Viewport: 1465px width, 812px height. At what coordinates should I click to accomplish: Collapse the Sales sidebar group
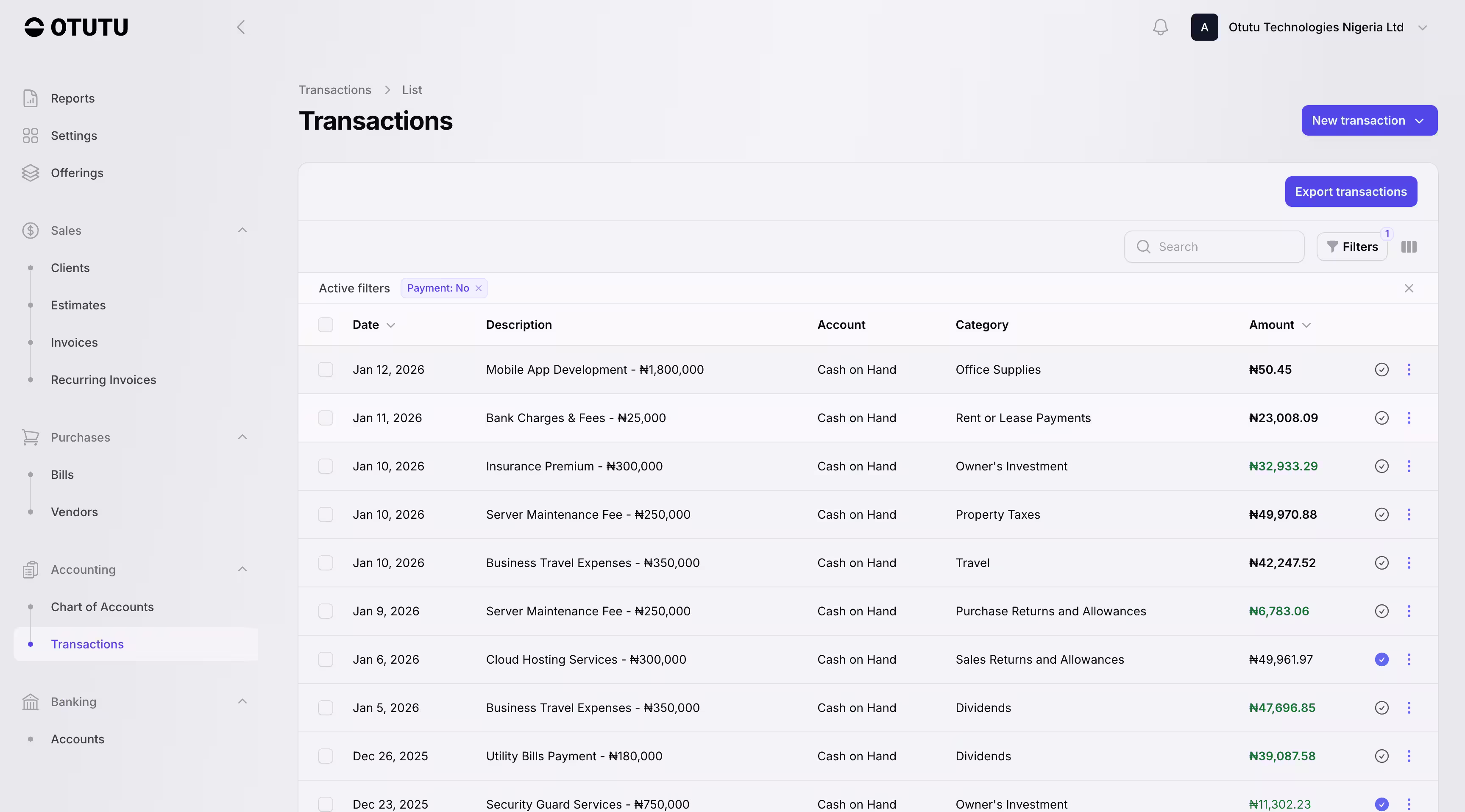point(242,230)
